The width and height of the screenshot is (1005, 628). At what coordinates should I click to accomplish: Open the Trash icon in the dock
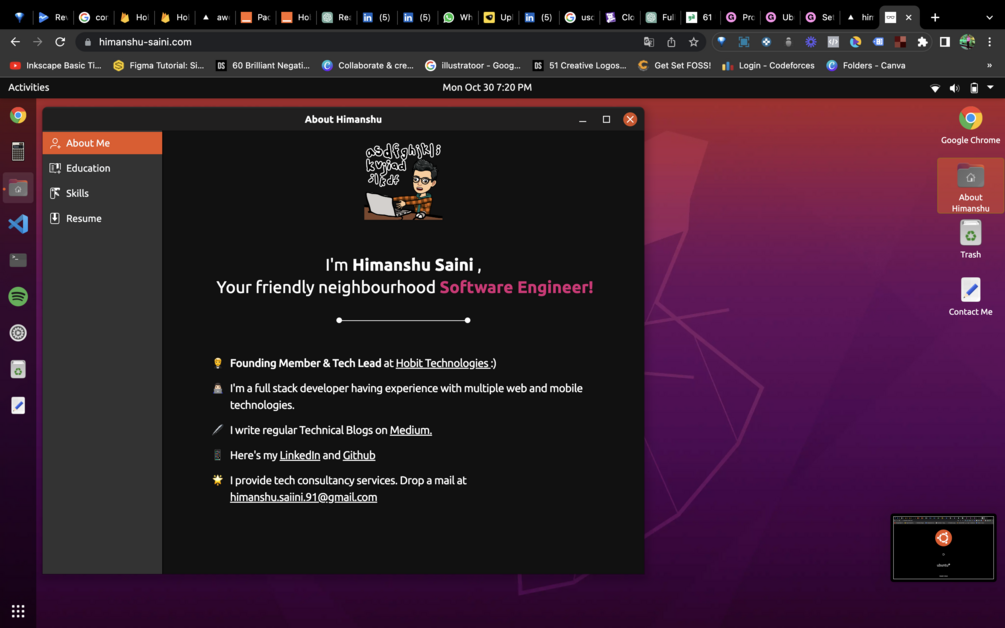pos(18,369)
